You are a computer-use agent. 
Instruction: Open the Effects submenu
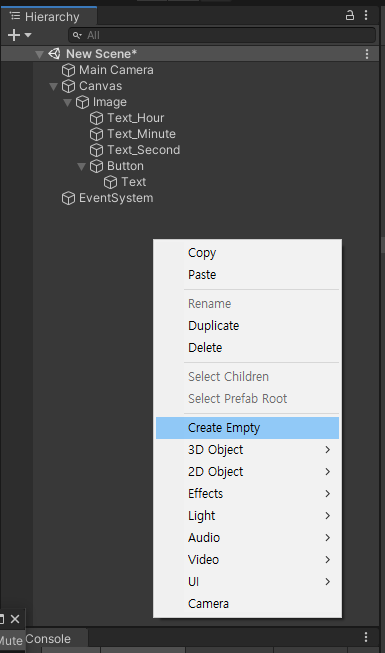(x=248, y=494)
